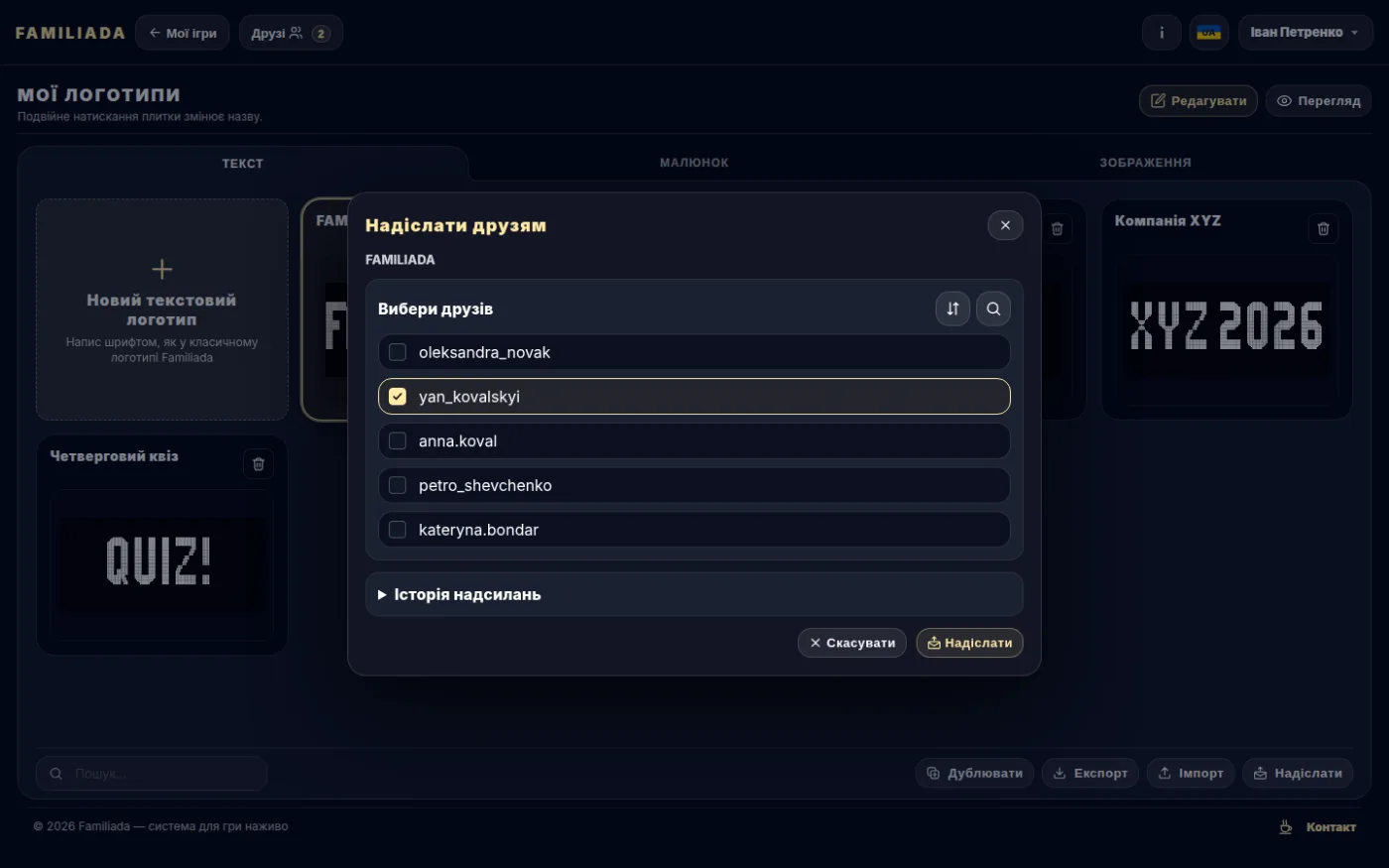Switch to the ЗОБРАЖЕННЯ tab

click(1145, 163)
